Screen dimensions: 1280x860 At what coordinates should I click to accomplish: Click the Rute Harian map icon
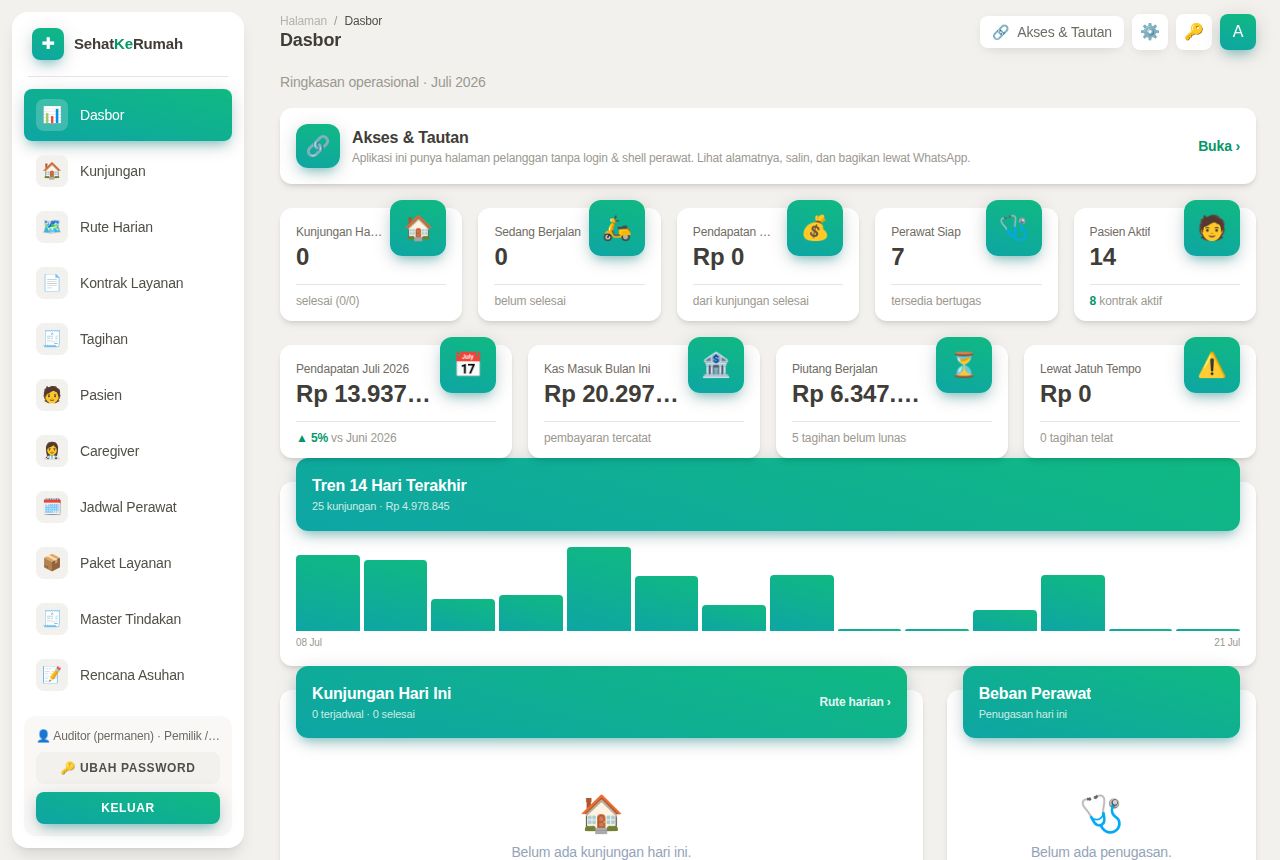pos(52,227)
